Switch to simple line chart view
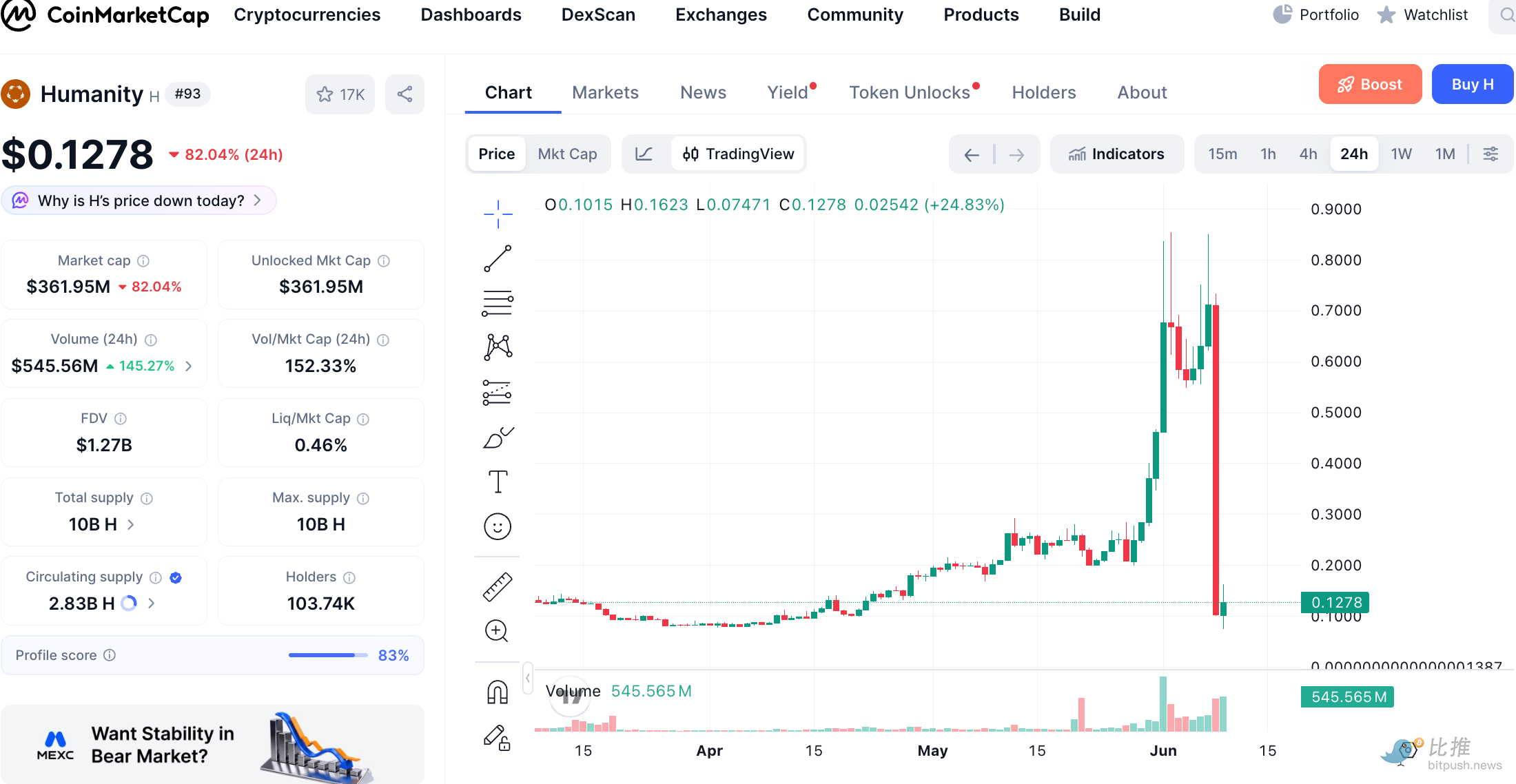 click(x=644, y=154)
